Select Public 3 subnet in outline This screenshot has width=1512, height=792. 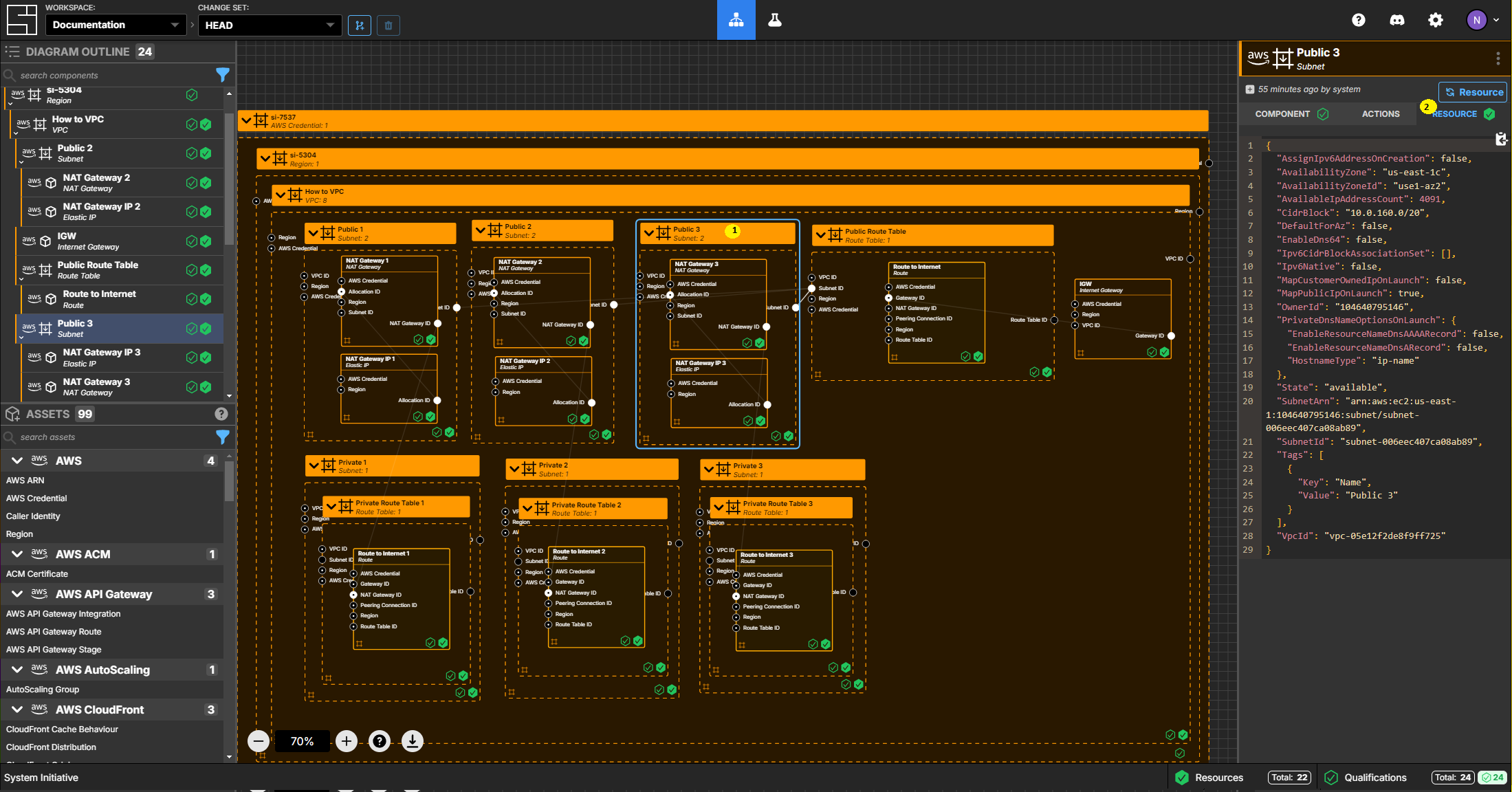[118, 329]
